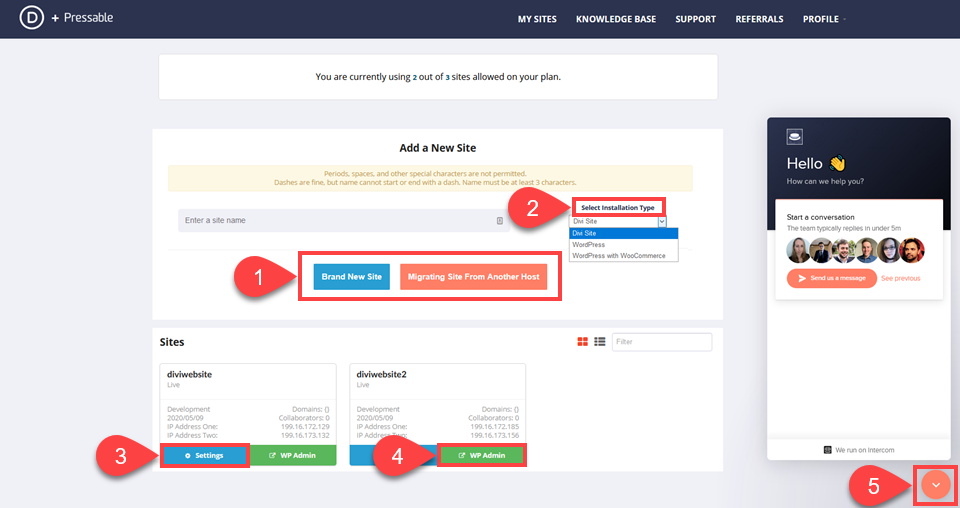Go to My Sites
This screenshot has width=960, height=508.
pyautogui.click(x=537, y=19)
